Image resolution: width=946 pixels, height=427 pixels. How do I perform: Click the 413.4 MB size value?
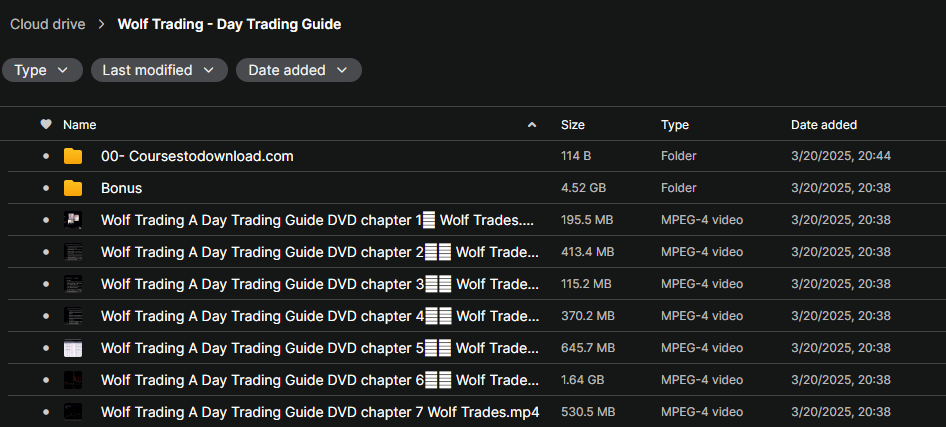click(588, 252)
